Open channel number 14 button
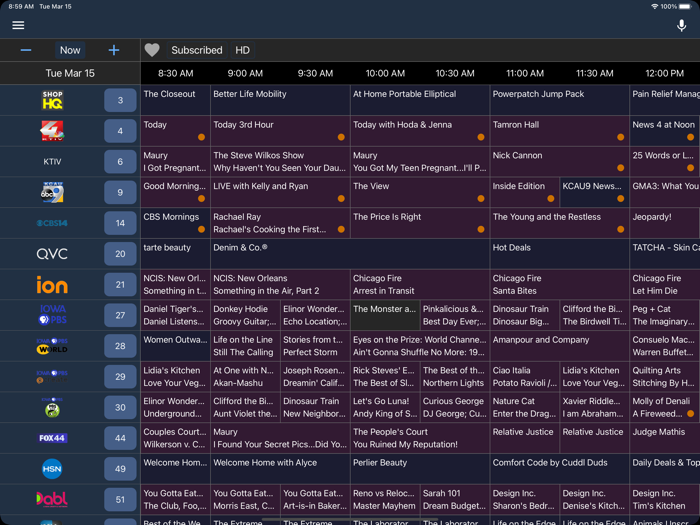Screen dimensions: 700x525 120,223
